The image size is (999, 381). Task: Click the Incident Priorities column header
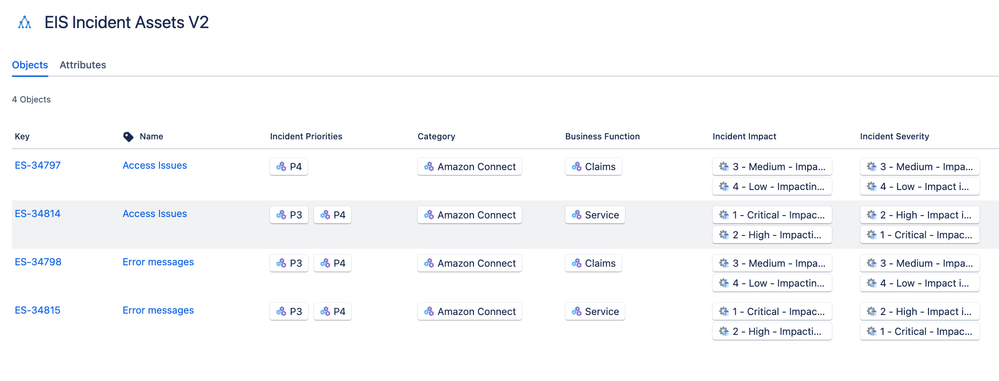click(x=306, y=136)
